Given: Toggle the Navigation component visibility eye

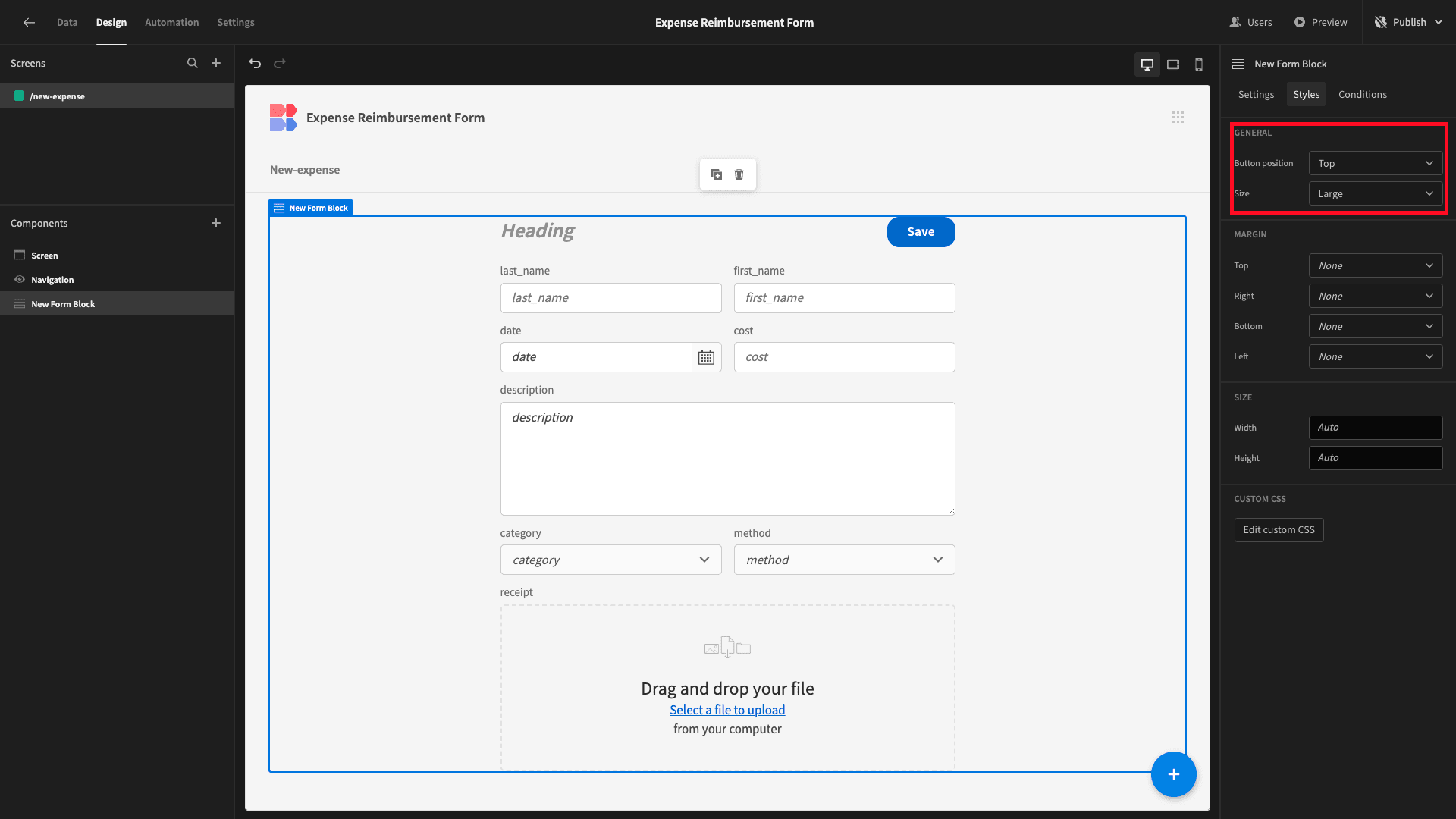Looking at the screenshot, I should click(20, 280).
